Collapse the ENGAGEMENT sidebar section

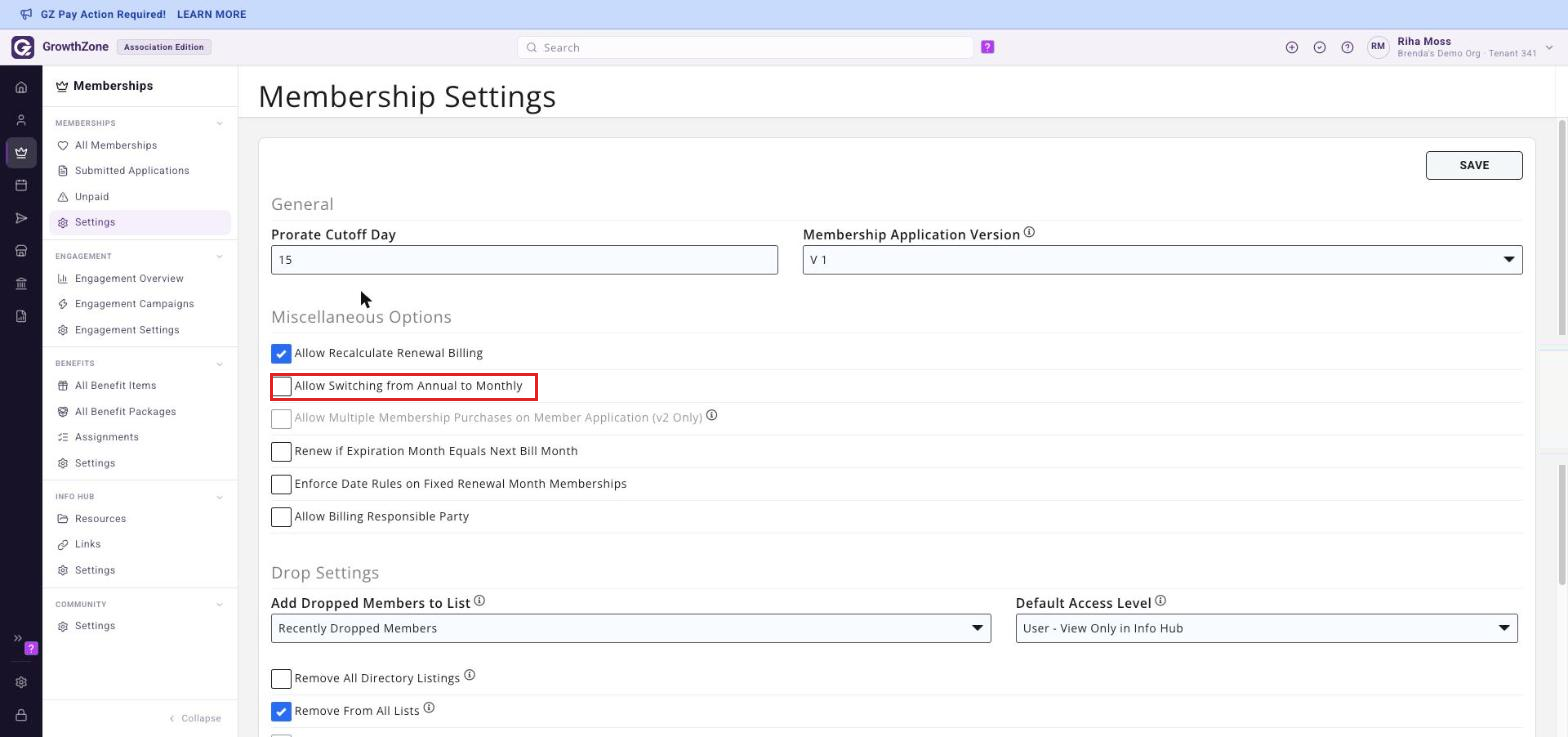tap(220, 256)
